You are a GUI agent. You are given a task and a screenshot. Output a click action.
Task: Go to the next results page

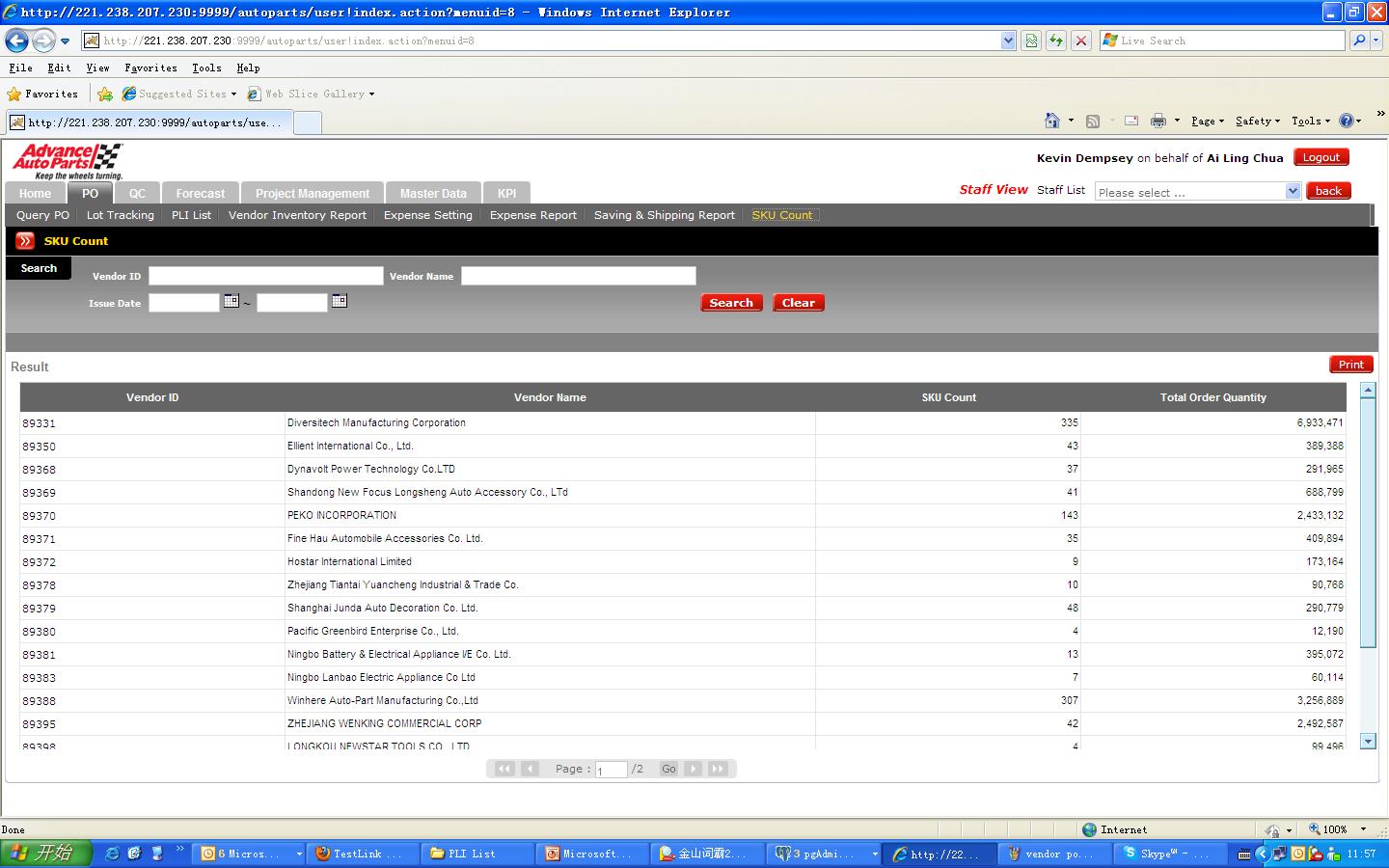pyautogui.click(x=694, y=769)
